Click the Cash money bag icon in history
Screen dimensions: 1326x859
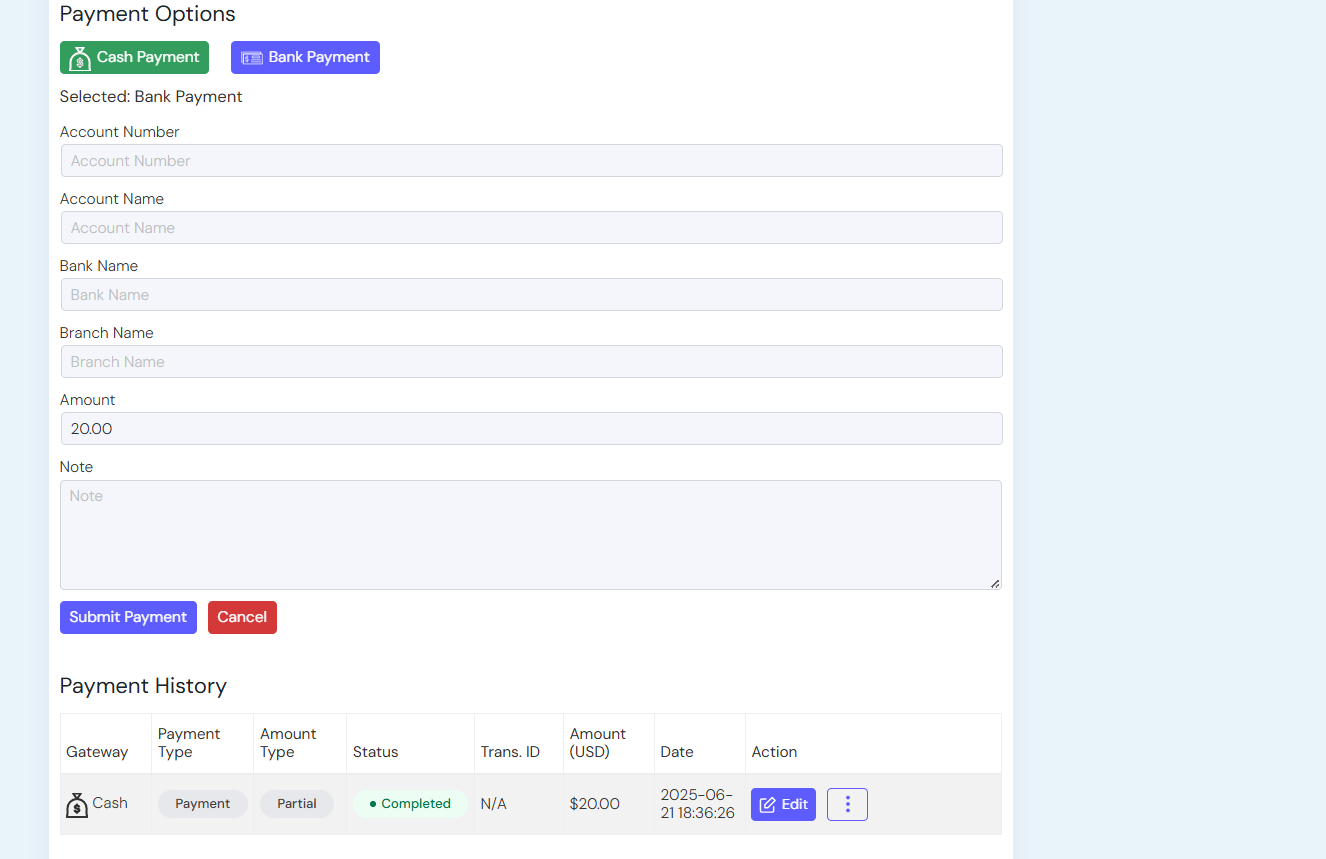tap(77, 805)
